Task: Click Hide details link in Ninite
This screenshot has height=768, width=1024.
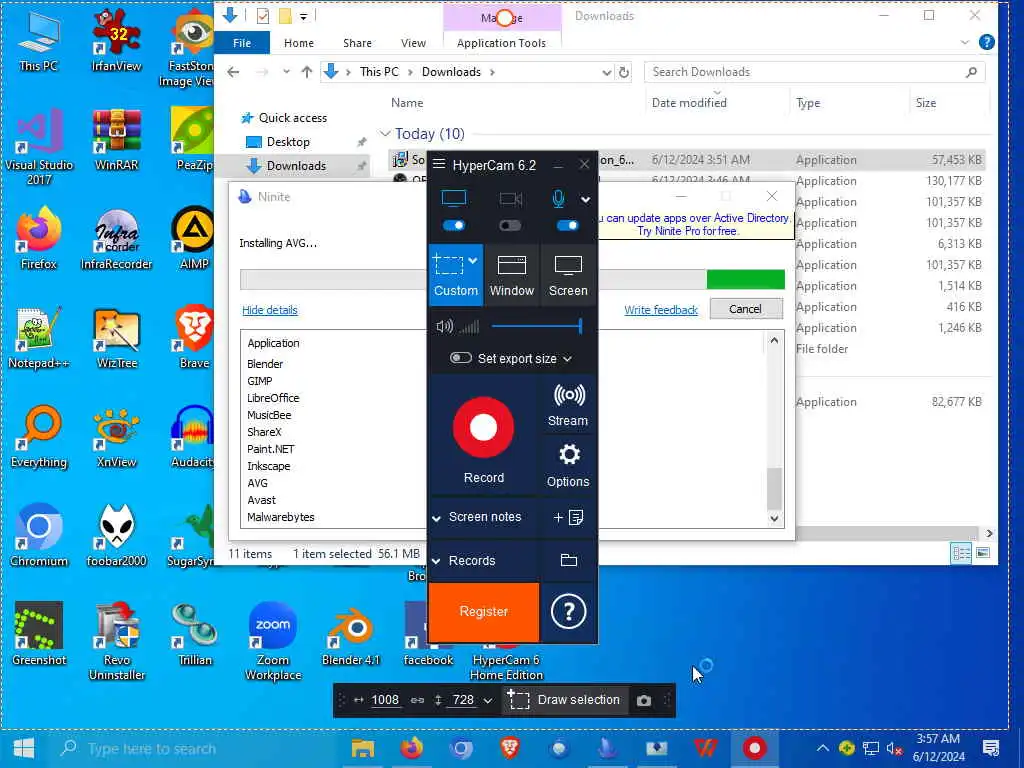Action: tap(270, 310)
